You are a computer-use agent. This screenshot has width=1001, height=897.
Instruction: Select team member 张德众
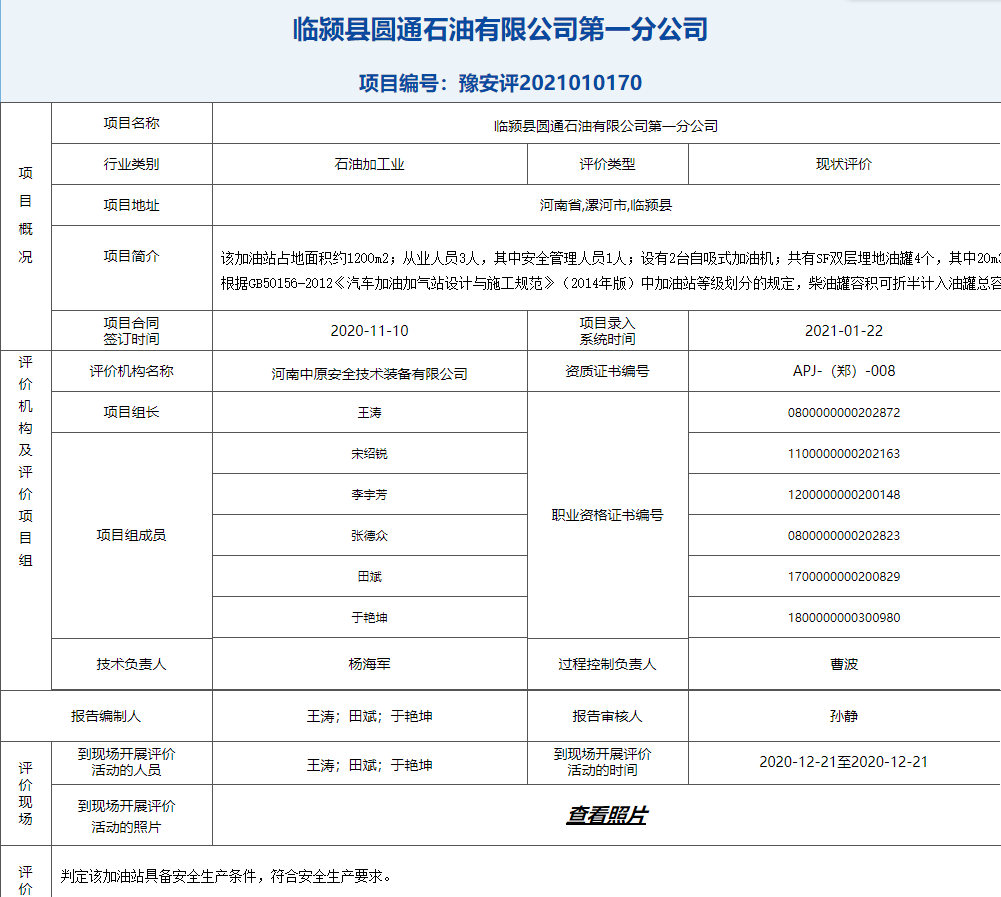click(x=370, y=536)
